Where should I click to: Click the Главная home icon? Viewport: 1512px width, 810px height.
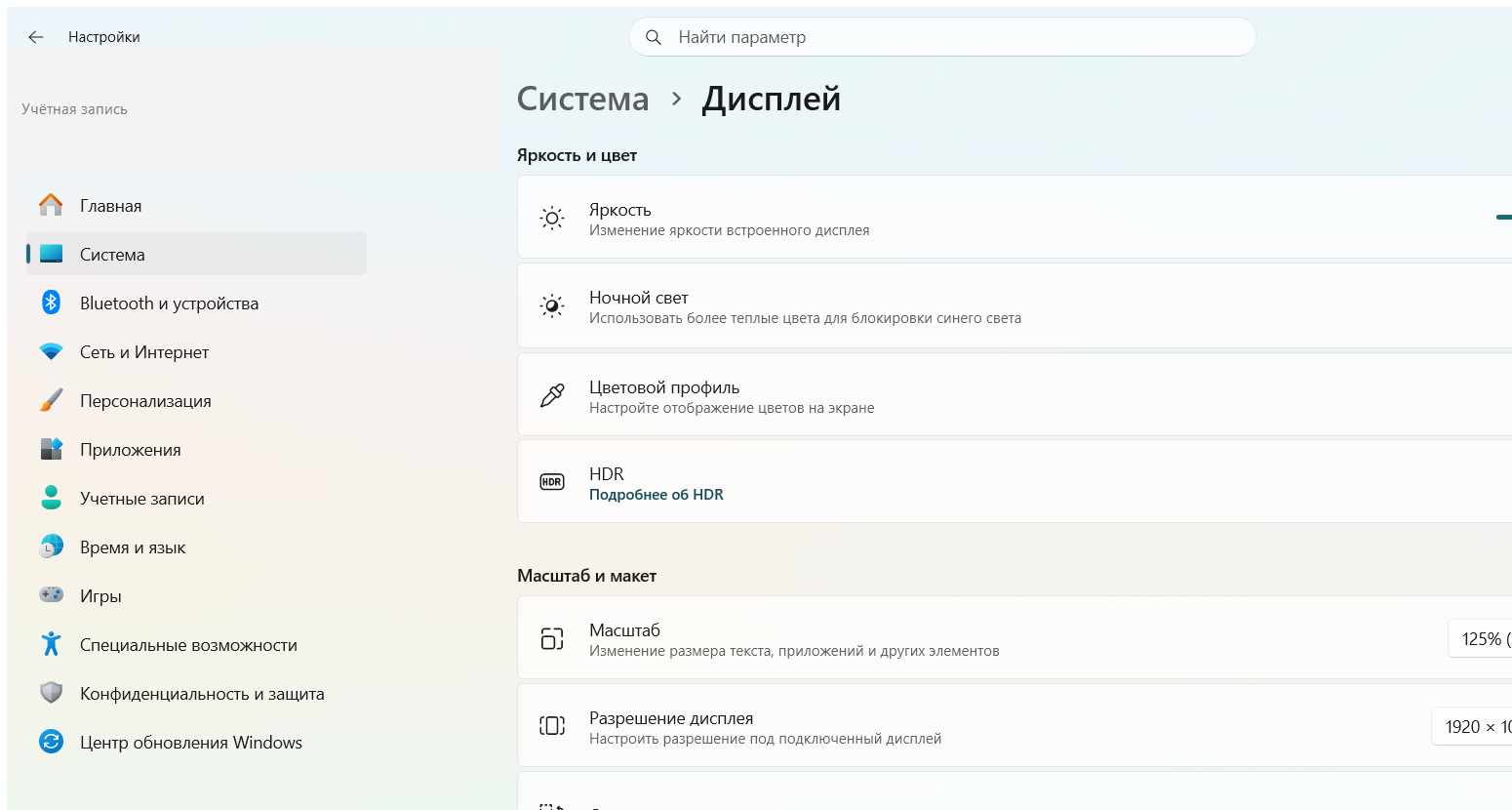point(51,205)
